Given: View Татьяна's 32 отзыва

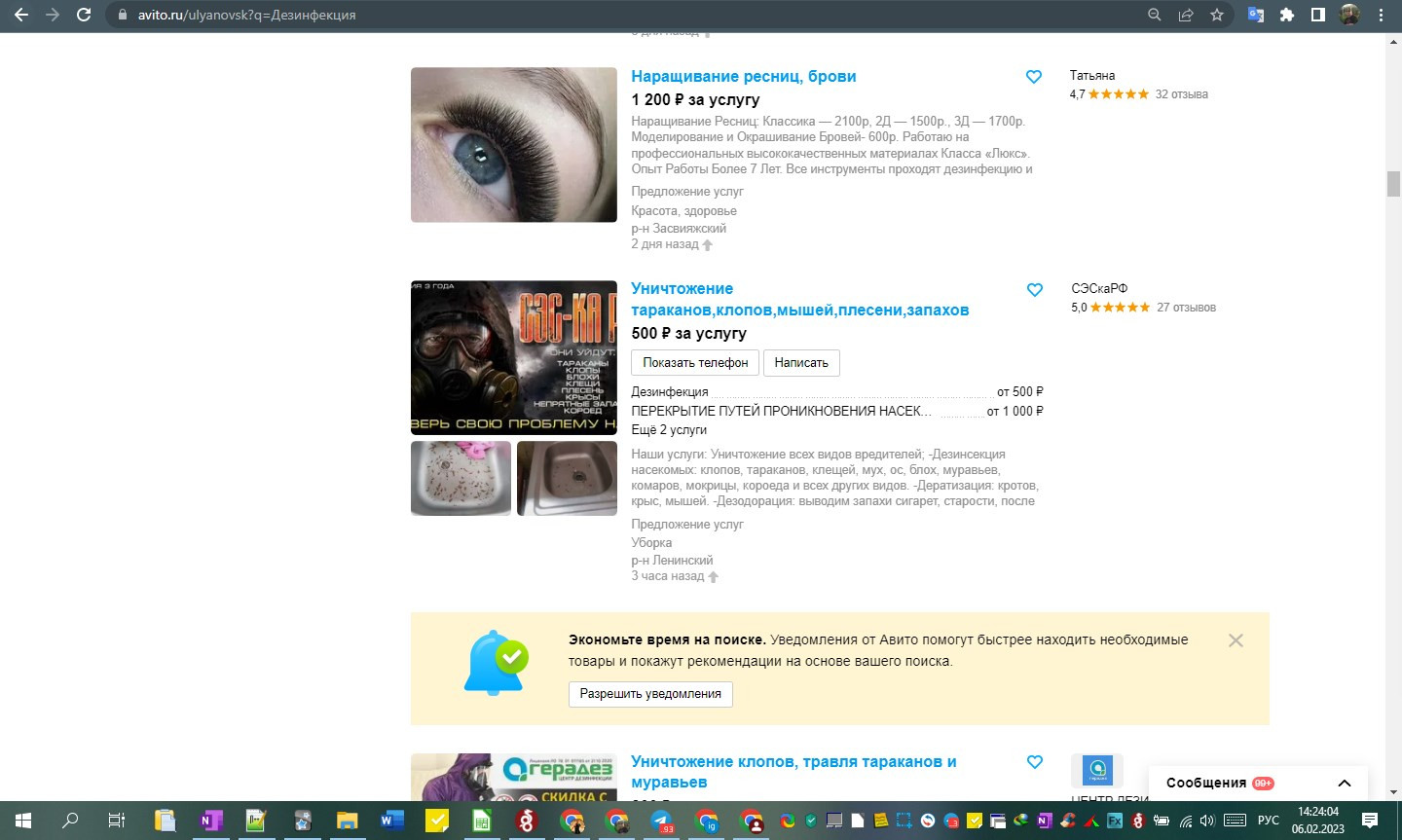Looking at the screenshot, I should (x=1181, y=94).
